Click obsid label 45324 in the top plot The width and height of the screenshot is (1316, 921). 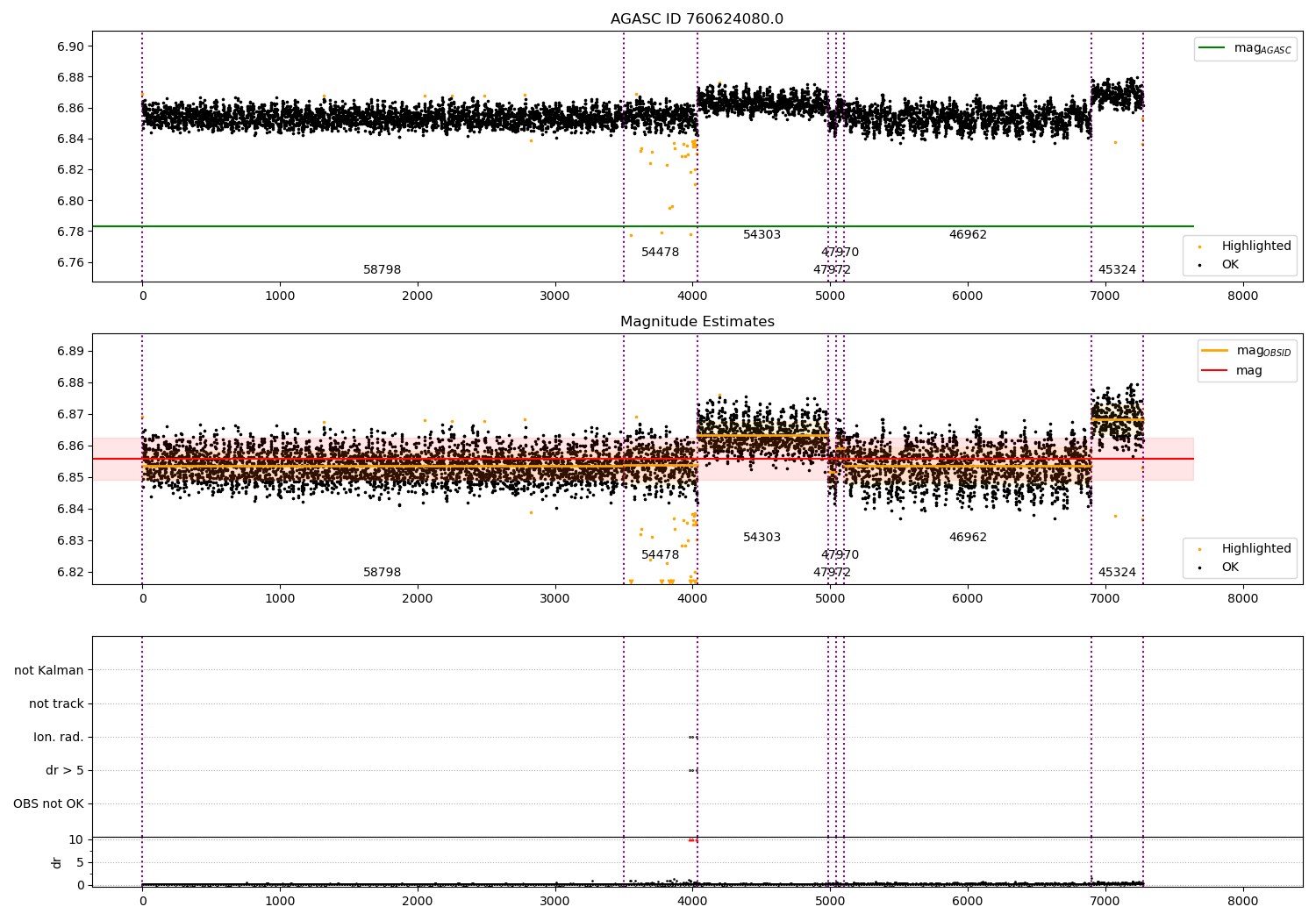tap(1117, 270)
